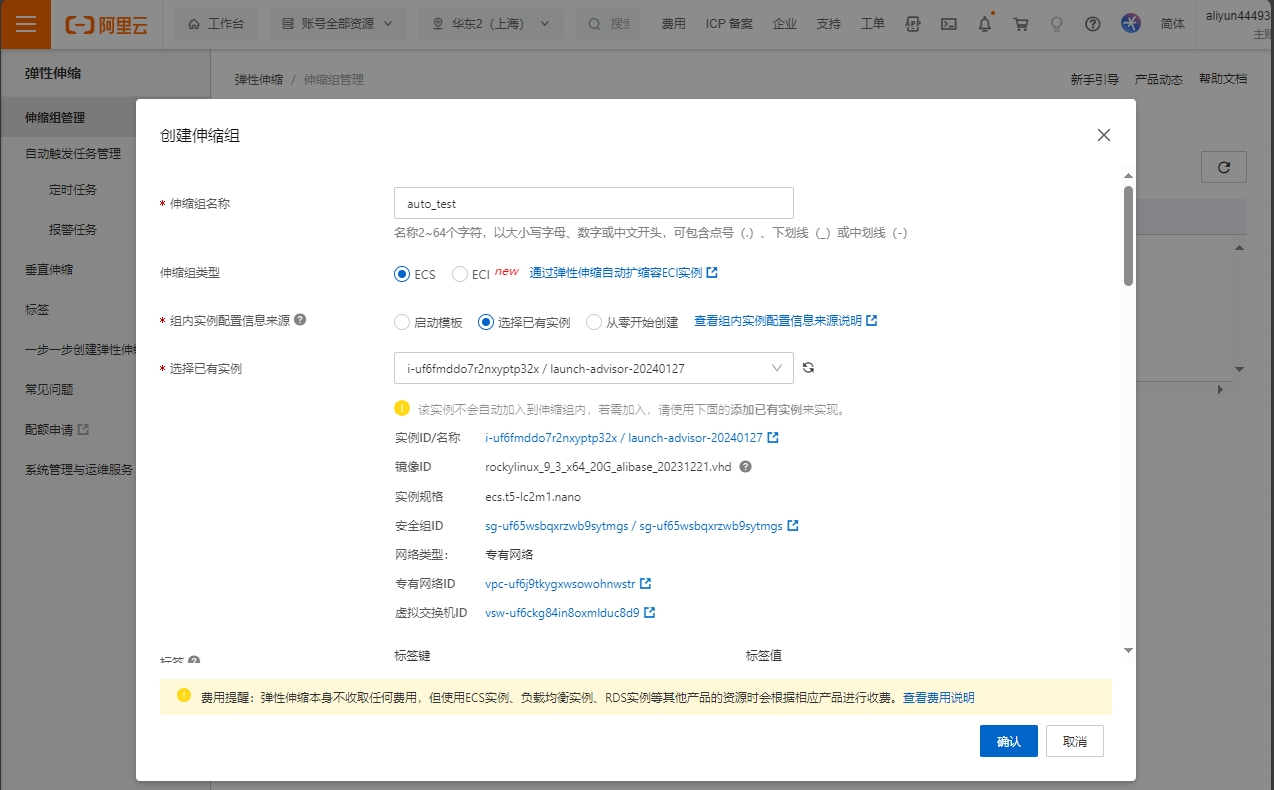Choose the 启动模板 radio option

[x=402, y=322]
